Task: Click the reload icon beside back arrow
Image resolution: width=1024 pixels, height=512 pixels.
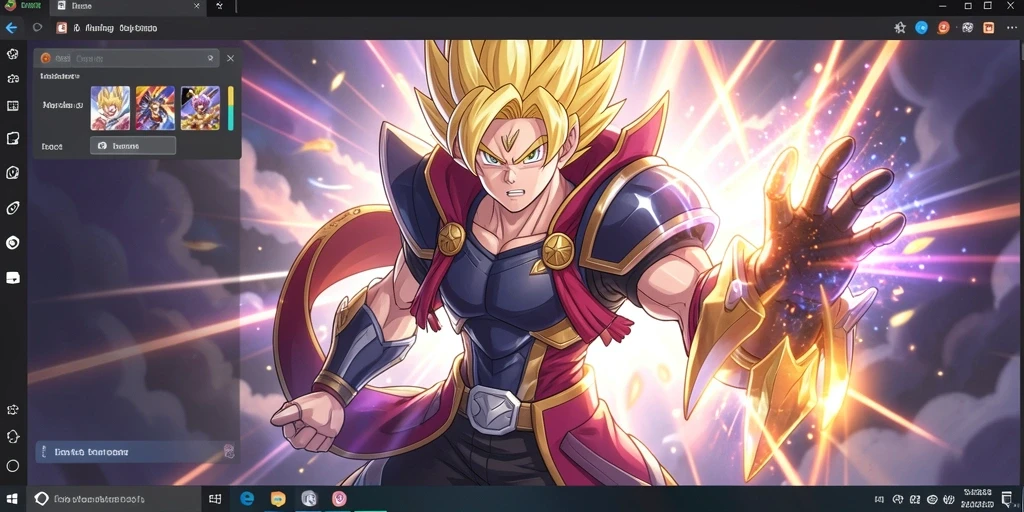Action: [37, 27]
